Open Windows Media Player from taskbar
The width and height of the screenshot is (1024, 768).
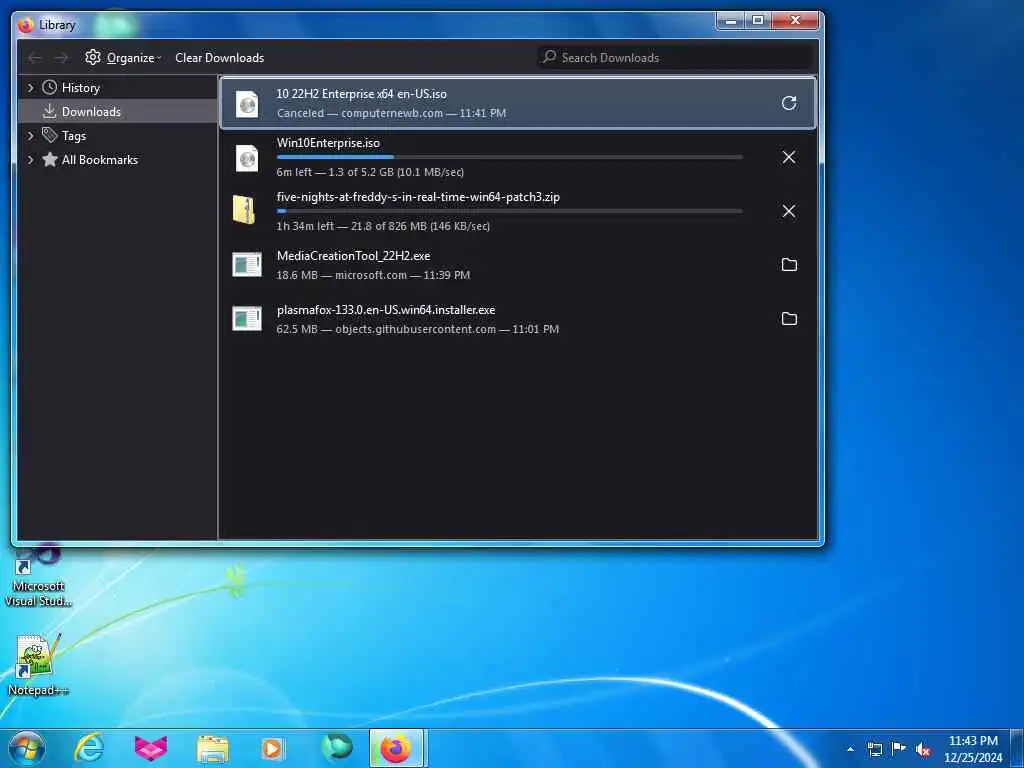[272, 748]
